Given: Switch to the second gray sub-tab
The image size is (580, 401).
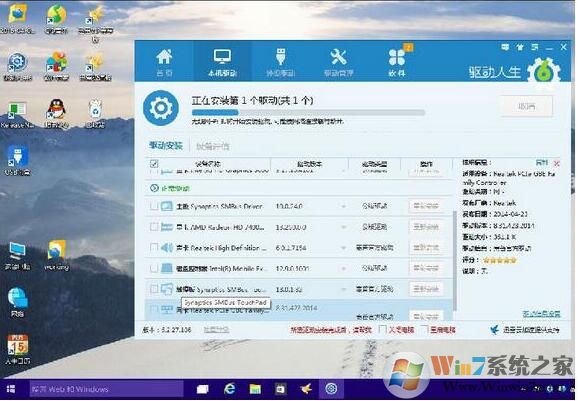Looking at the screenshot, I should [212, 146].
